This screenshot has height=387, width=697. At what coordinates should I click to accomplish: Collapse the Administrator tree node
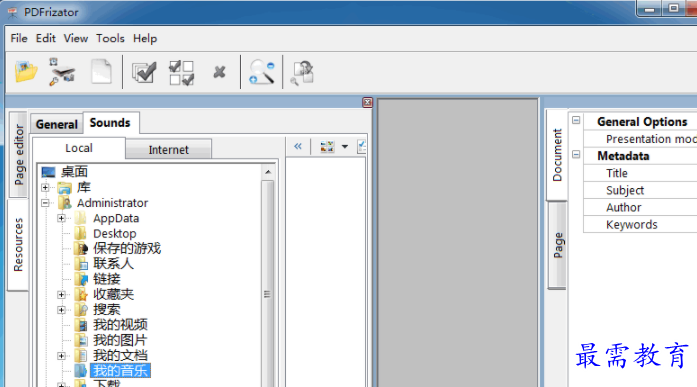[45, 203]
